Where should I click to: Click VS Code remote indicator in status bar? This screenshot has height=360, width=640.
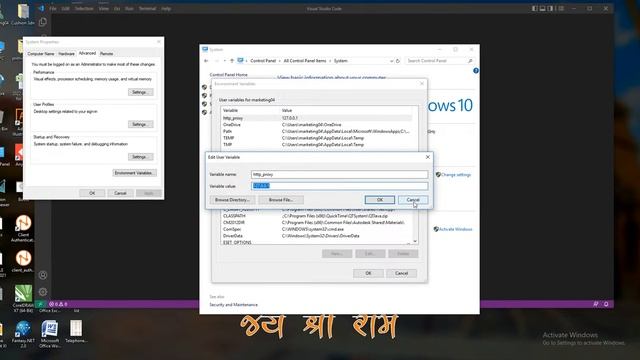point(40,304)
